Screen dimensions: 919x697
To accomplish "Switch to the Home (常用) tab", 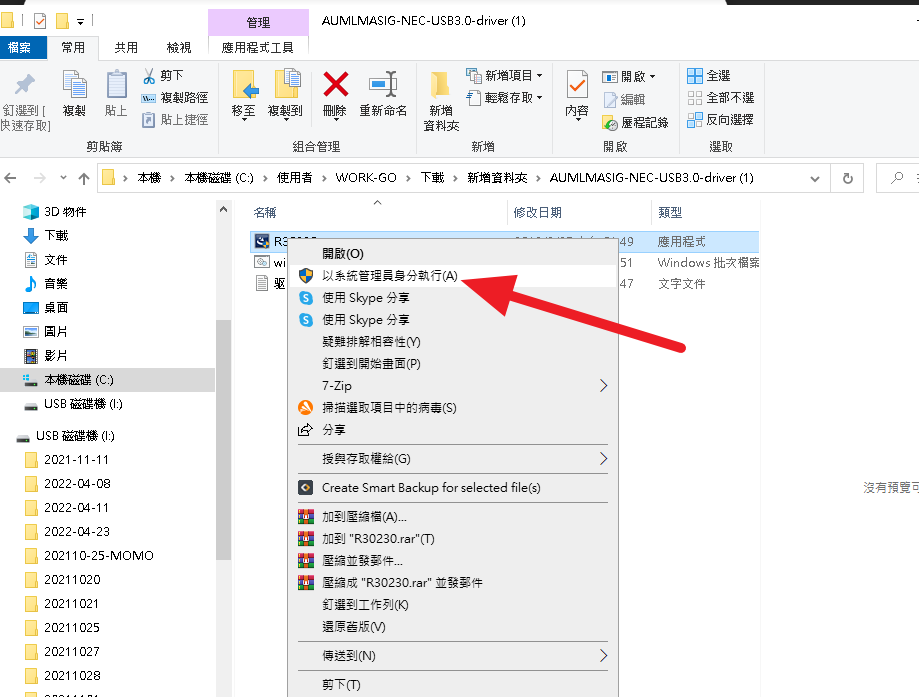I will point(73,47).
